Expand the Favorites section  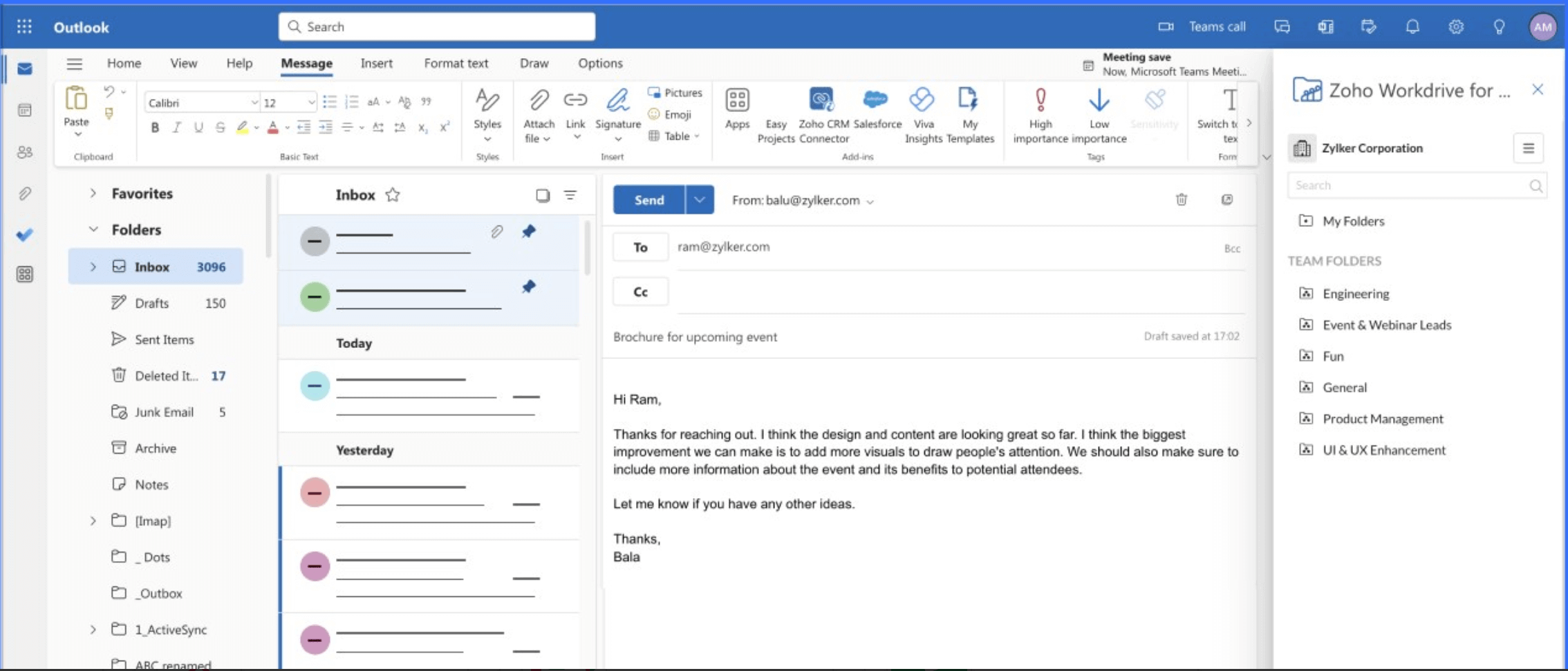point(93,194)
